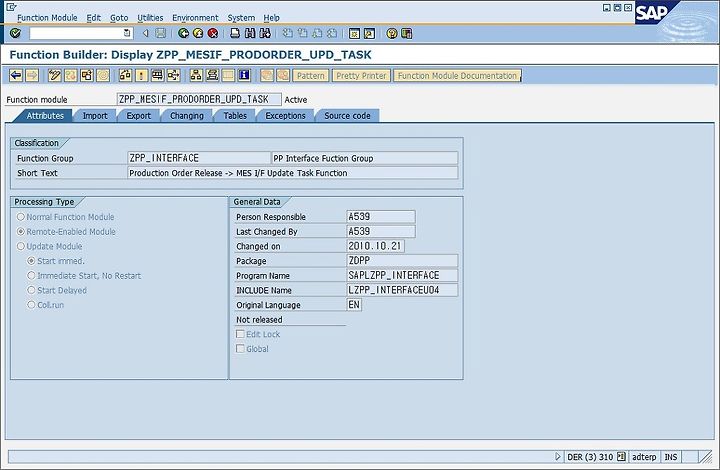The image size is (720, 470).
Task: Open the command field history dropdown
Action: (x=127, y=33)
